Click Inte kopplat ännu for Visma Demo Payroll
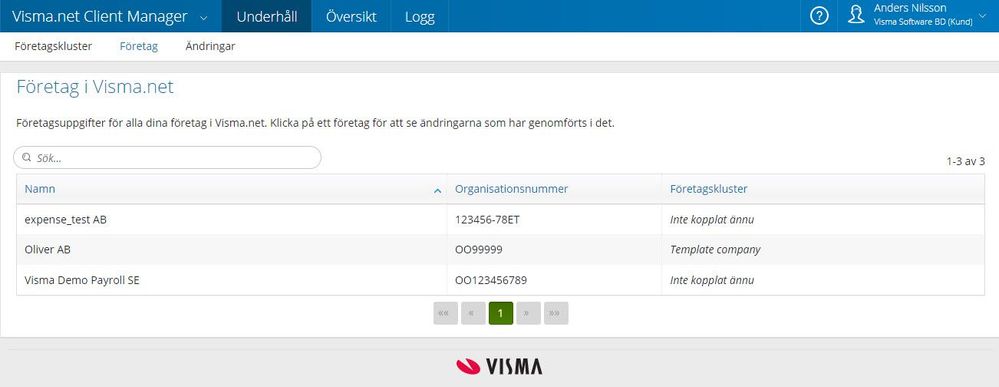 (712, 280)
